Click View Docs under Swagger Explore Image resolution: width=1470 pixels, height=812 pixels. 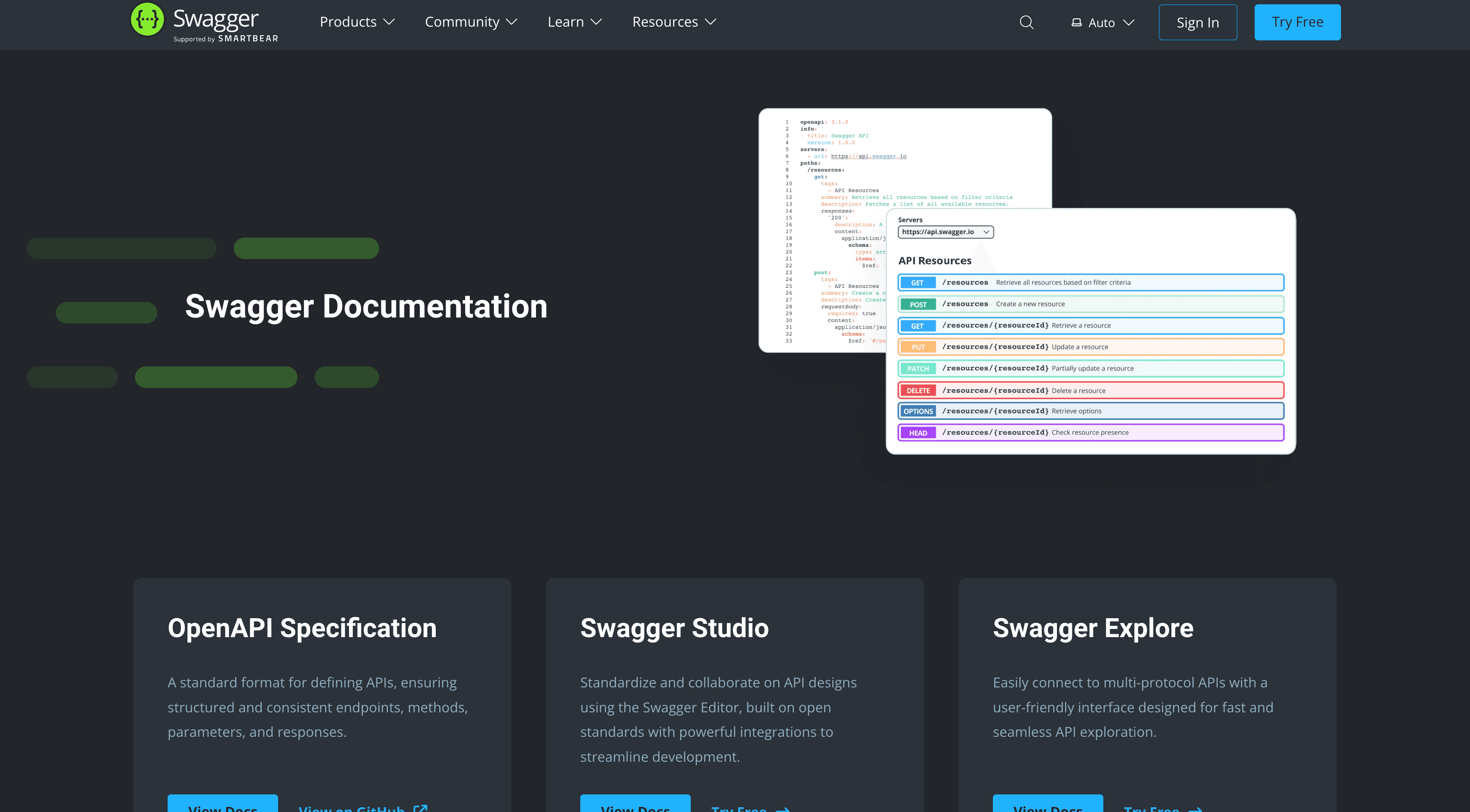point(1048,803)
